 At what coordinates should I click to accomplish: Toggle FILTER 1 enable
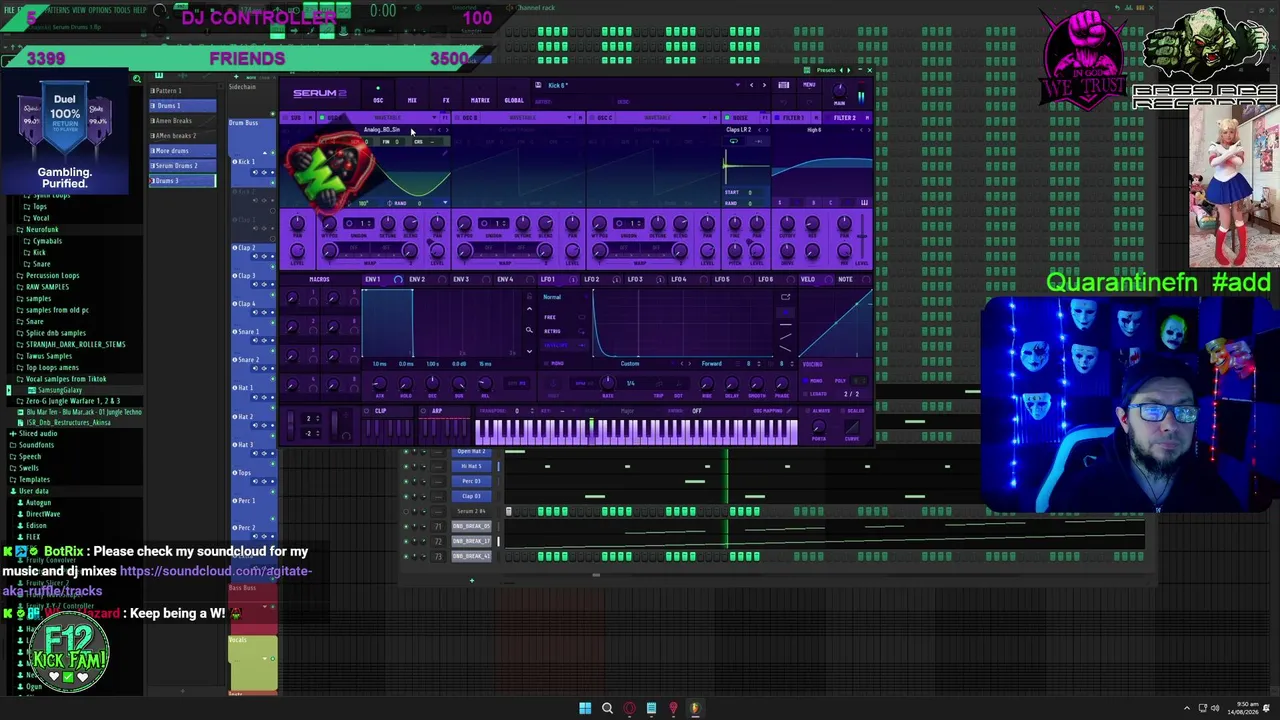(779, 118)
